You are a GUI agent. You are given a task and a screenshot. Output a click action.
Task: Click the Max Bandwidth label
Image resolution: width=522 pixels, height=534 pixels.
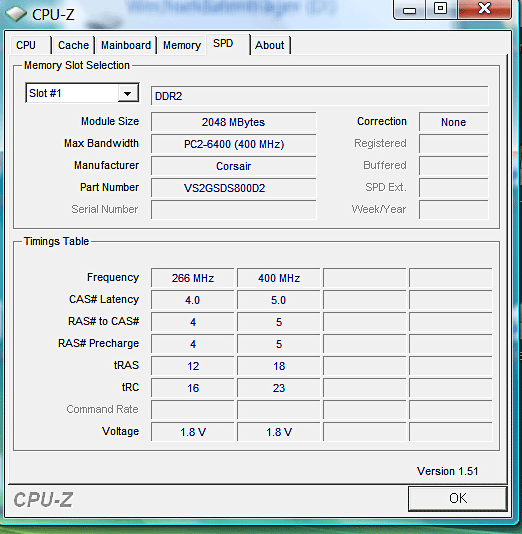(101, 143)
